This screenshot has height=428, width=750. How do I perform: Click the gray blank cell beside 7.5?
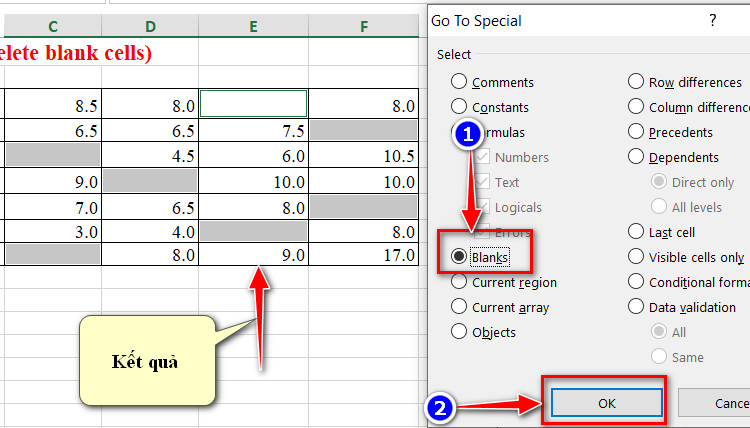pyautogui.click(x=364, y=130)
